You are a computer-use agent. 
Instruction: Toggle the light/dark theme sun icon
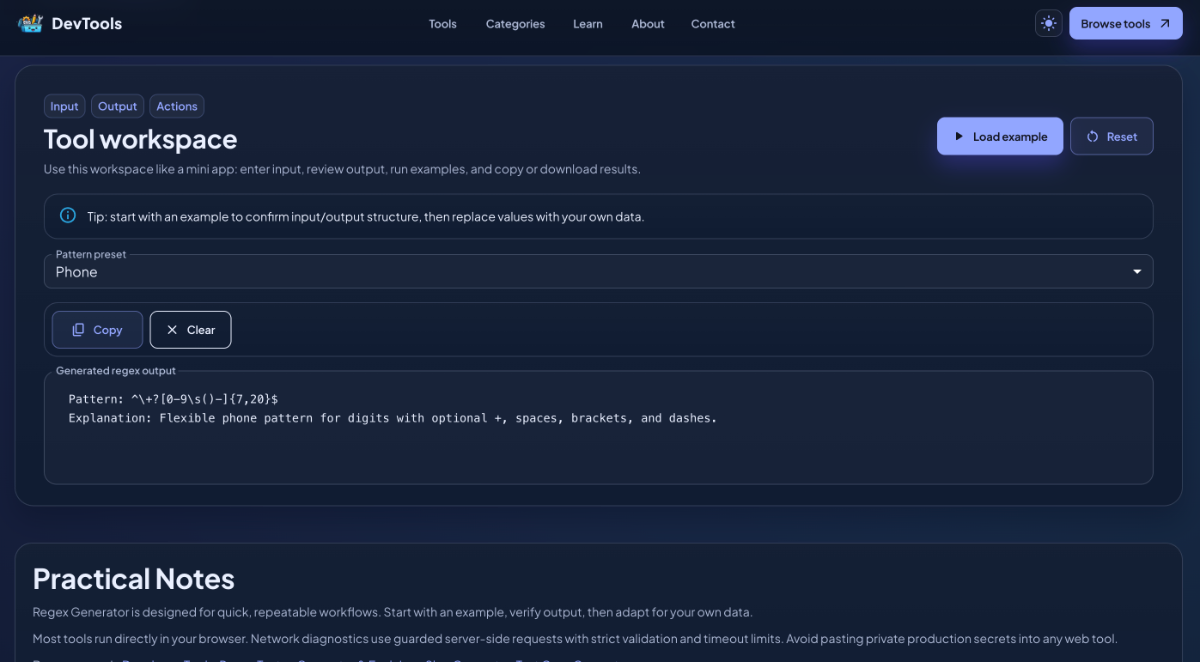1048,23
